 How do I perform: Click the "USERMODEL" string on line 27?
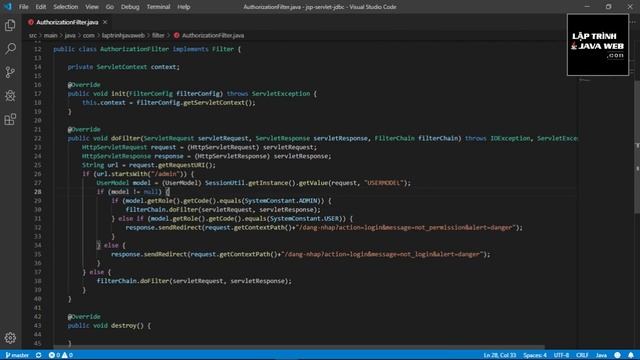(384, 183)
